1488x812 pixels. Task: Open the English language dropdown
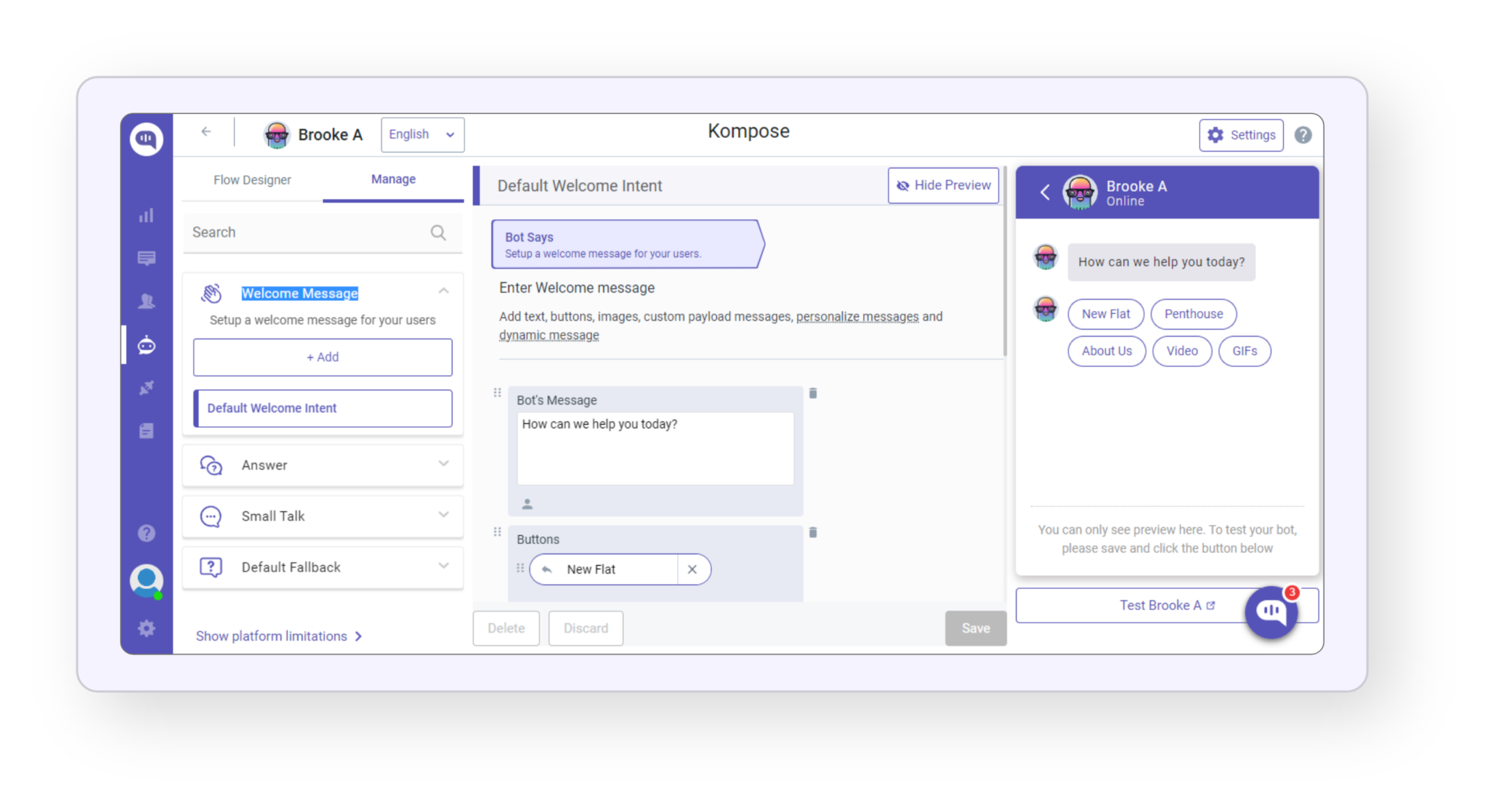422,134
